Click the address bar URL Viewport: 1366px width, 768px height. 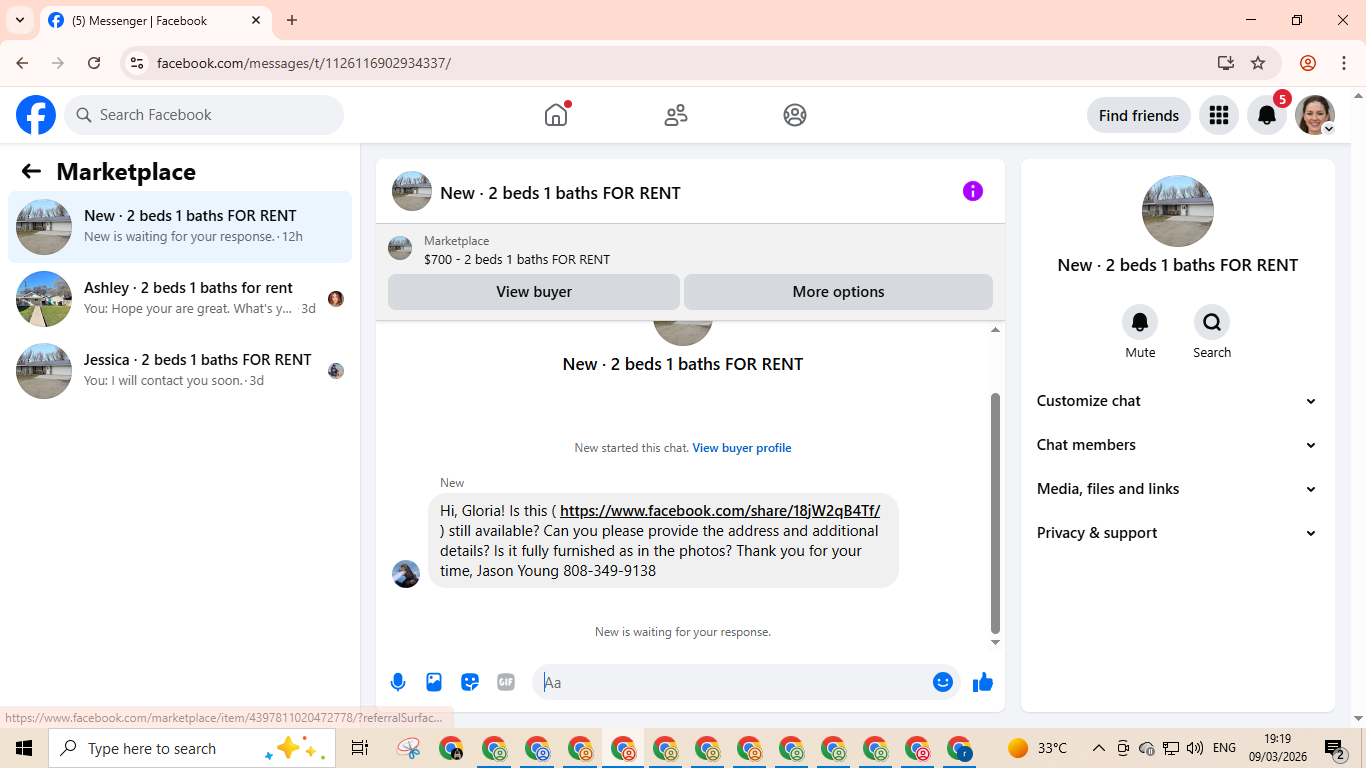[x=304, y=63]
